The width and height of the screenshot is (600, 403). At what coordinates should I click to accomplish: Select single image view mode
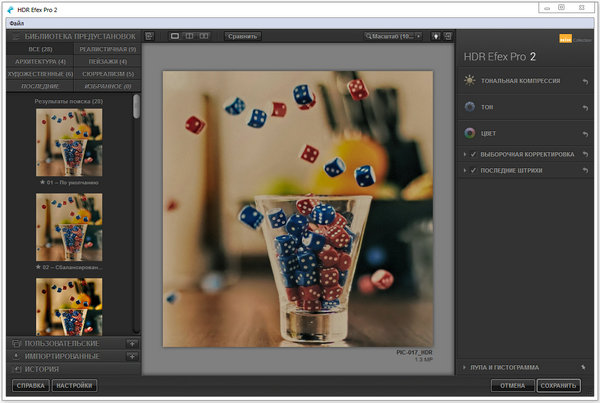pos(175,36)
